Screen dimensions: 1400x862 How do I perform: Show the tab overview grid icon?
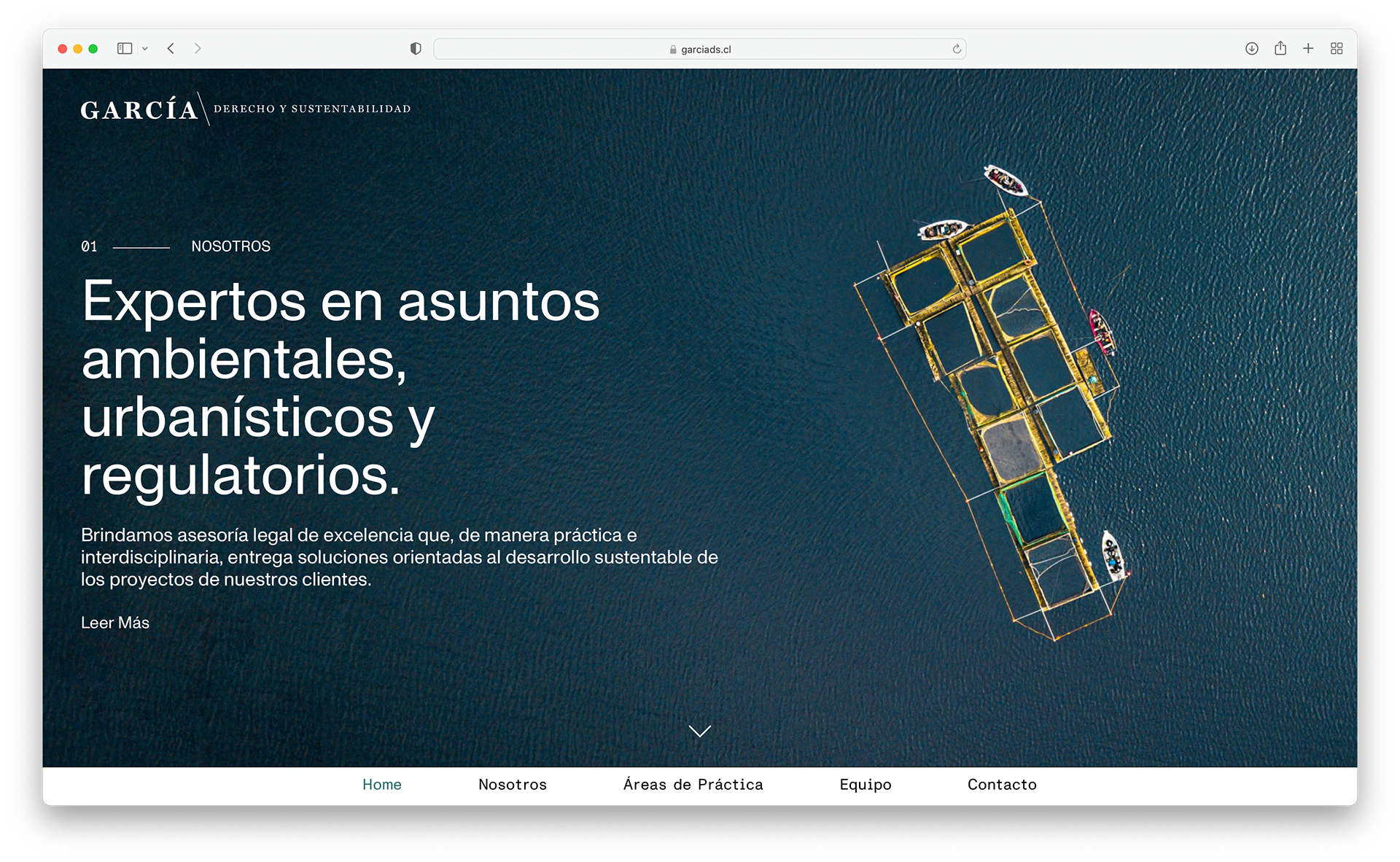tap(1337, 49)
